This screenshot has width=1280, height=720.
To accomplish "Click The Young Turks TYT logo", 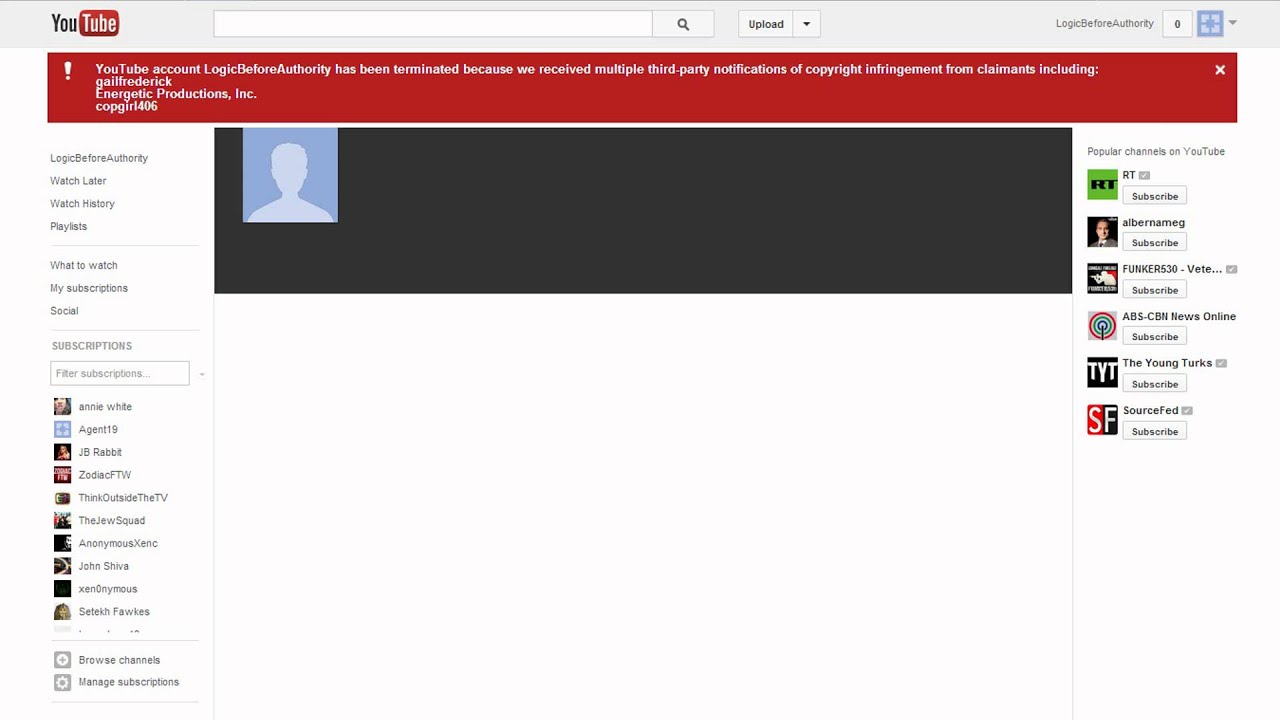I will click(x=1102, y=372).
